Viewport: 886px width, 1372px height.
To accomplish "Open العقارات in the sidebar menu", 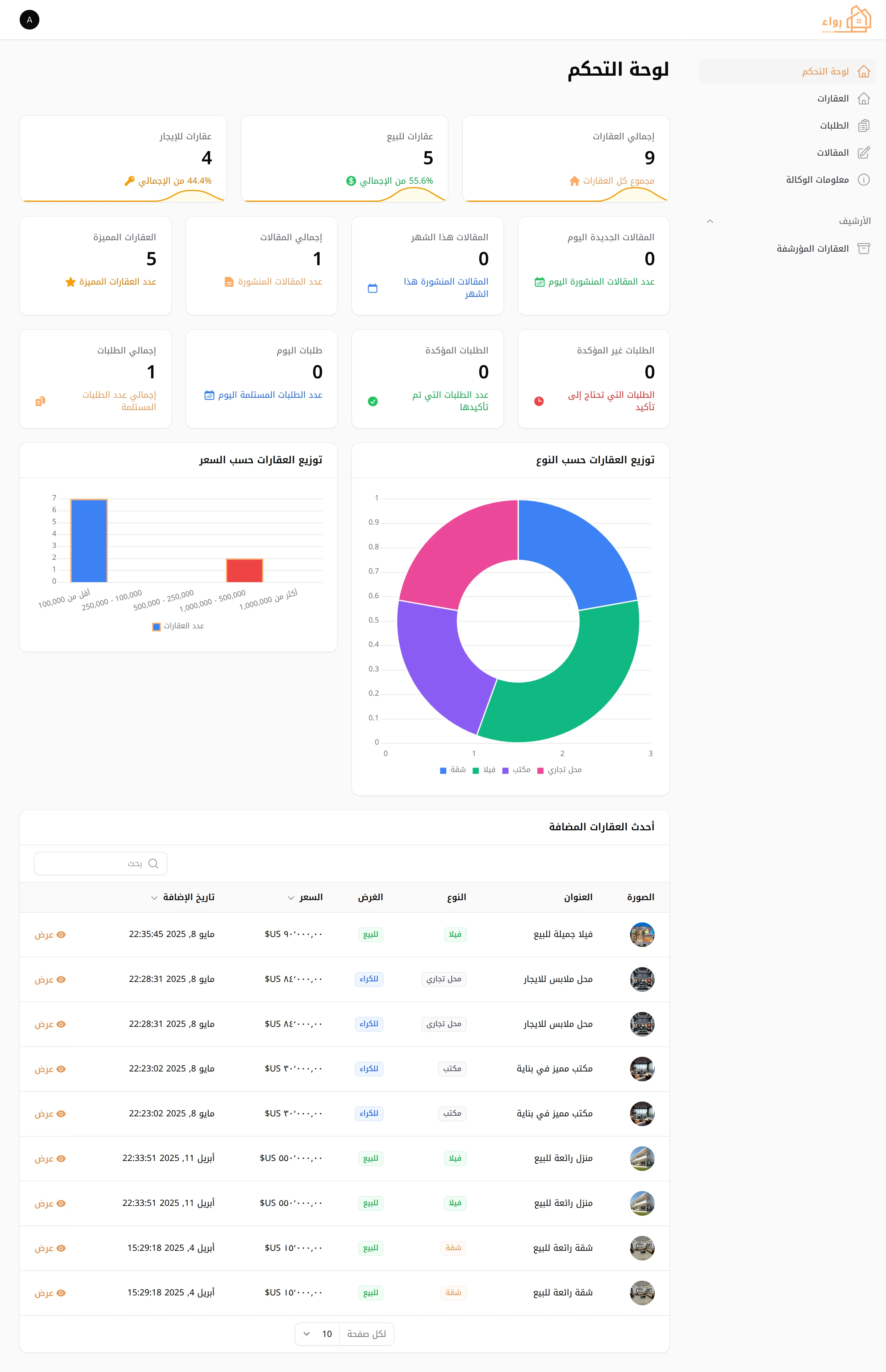I will 832,98.
